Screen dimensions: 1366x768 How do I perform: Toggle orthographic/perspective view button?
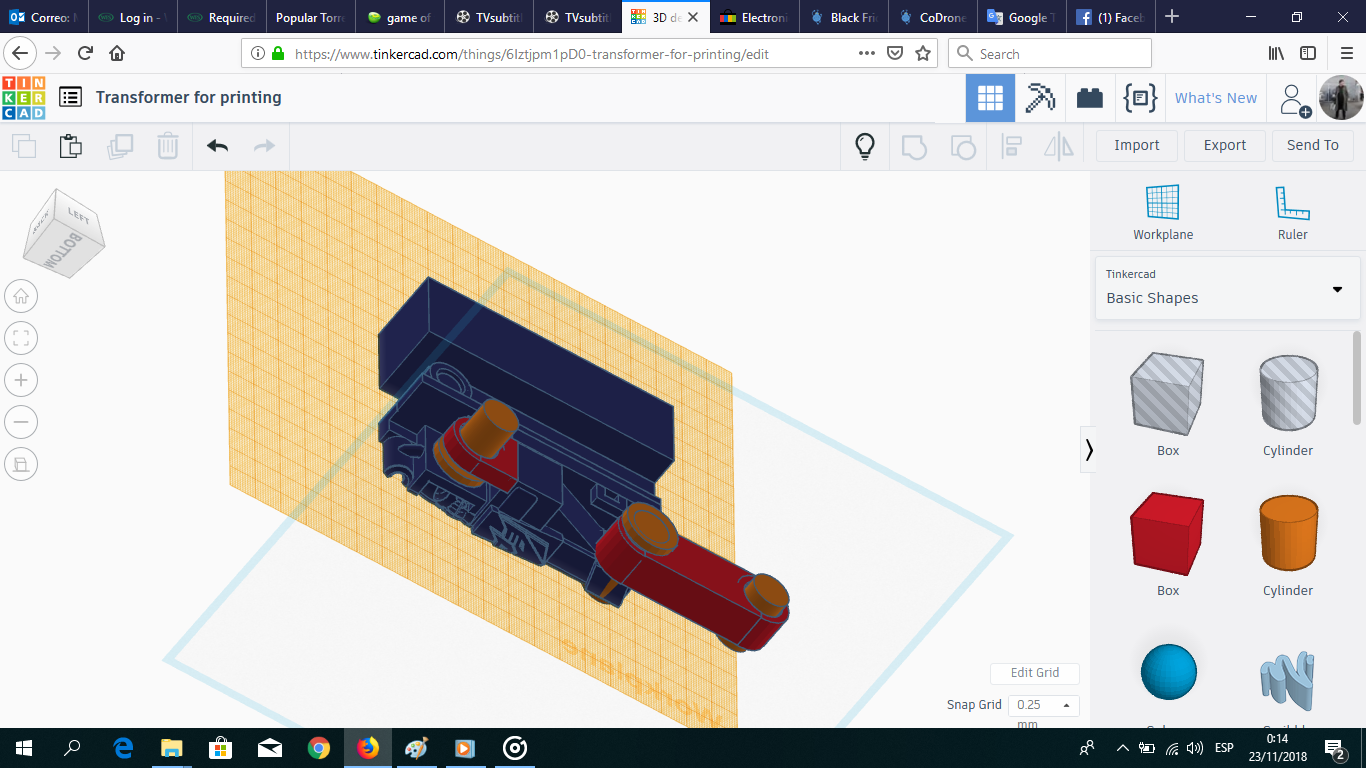pyautogui.click(x=21, y=464)
